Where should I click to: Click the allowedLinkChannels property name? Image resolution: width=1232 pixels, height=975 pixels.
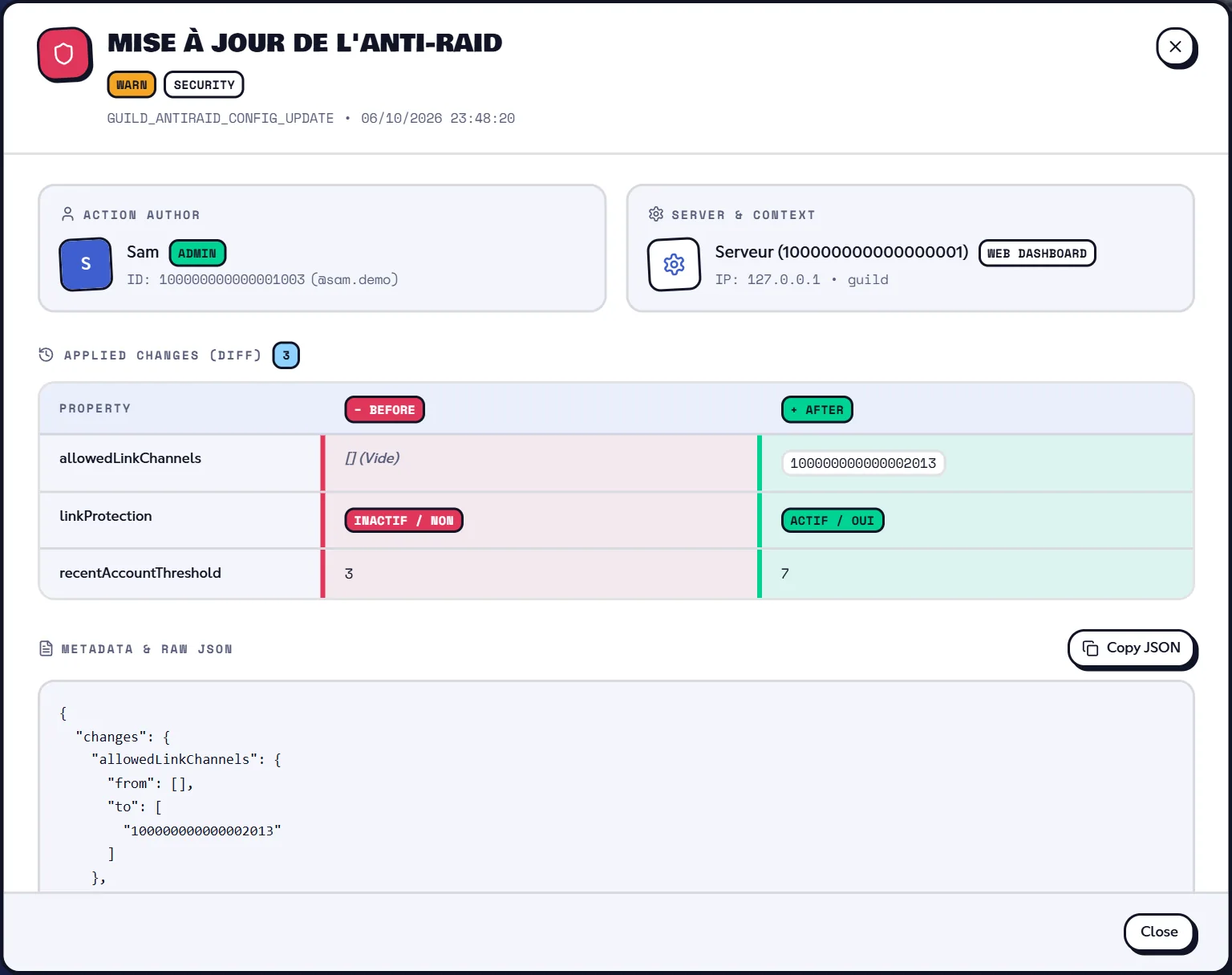tap(130, 458)
